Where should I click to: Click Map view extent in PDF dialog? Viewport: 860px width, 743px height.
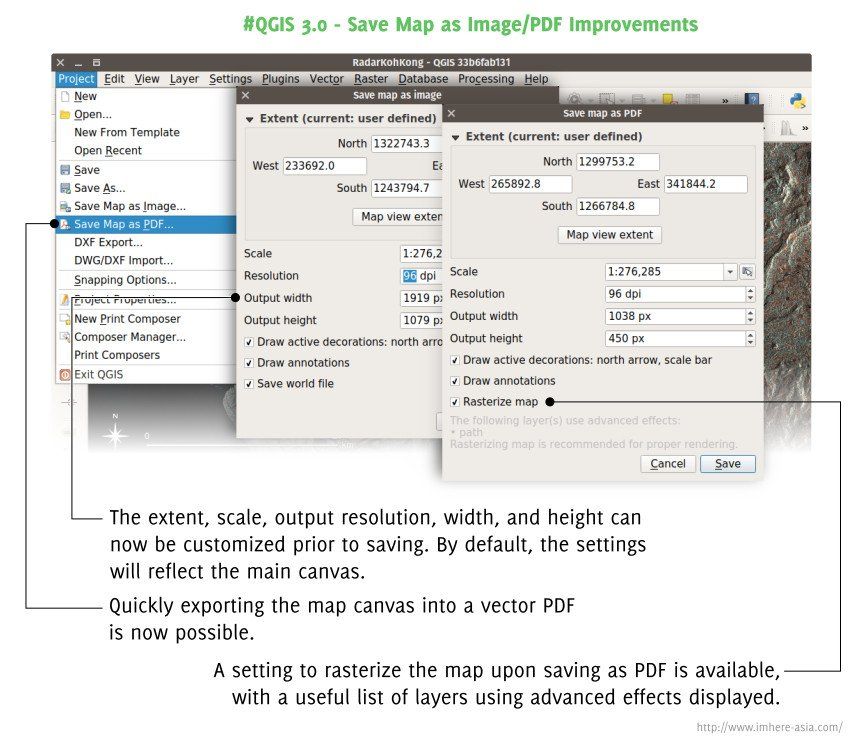(609, 235)
